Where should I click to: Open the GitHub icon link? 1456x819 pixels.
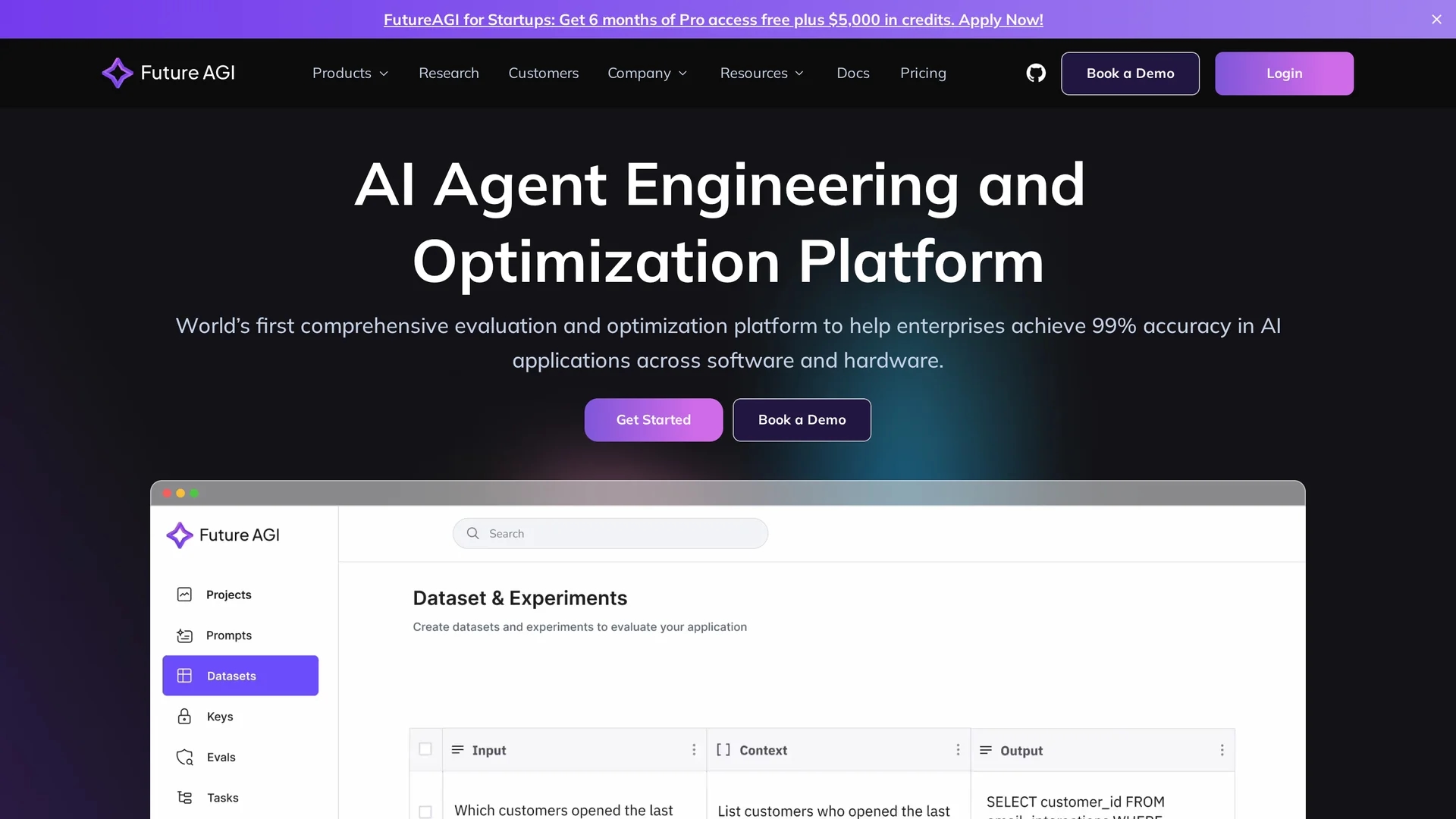point(1036,73)
